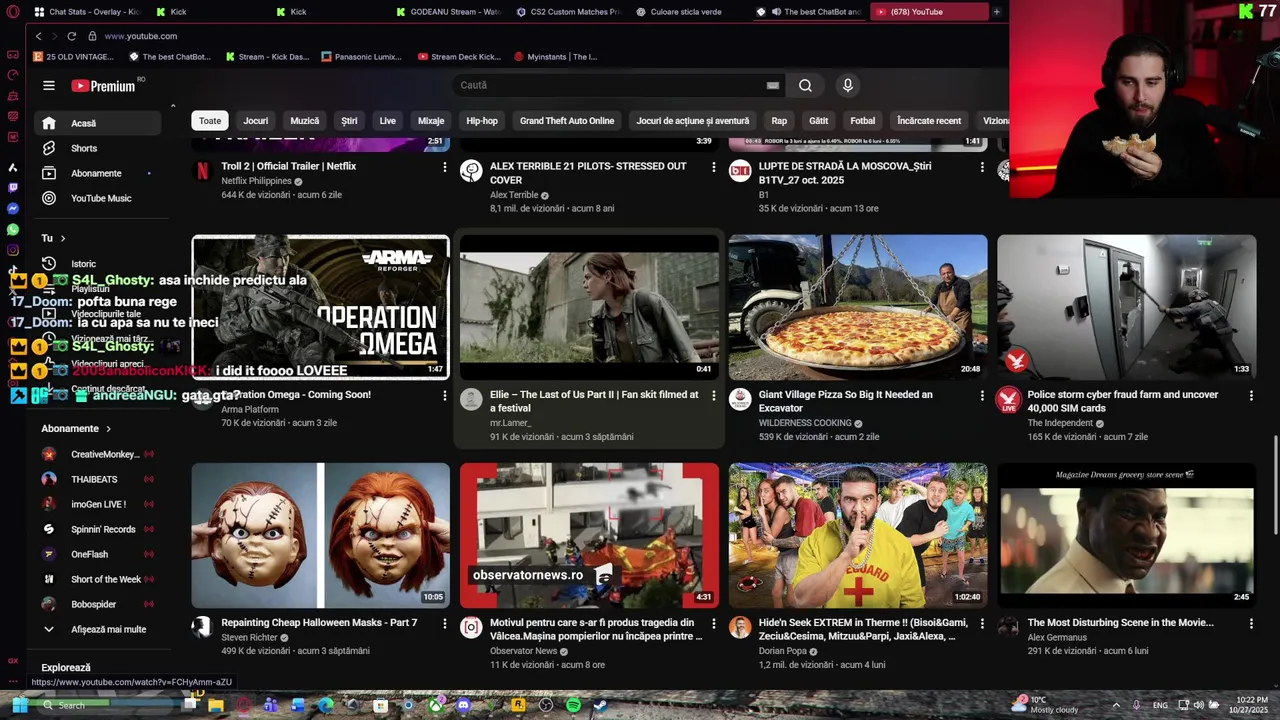
Task: Select the Încărcate recent filter chip
Action: [x=929, y=121]
